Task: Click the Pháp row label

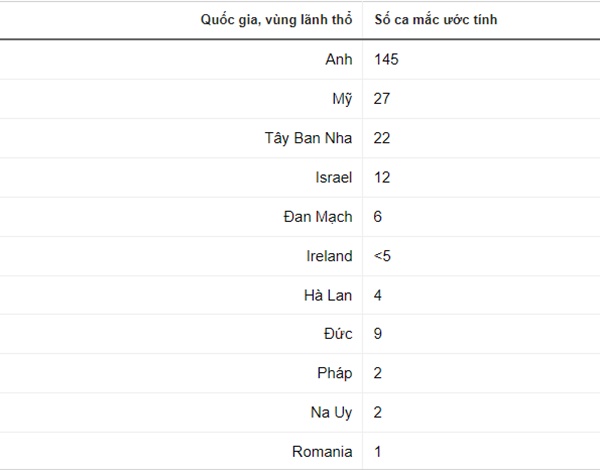Action: tap(333, 373)
